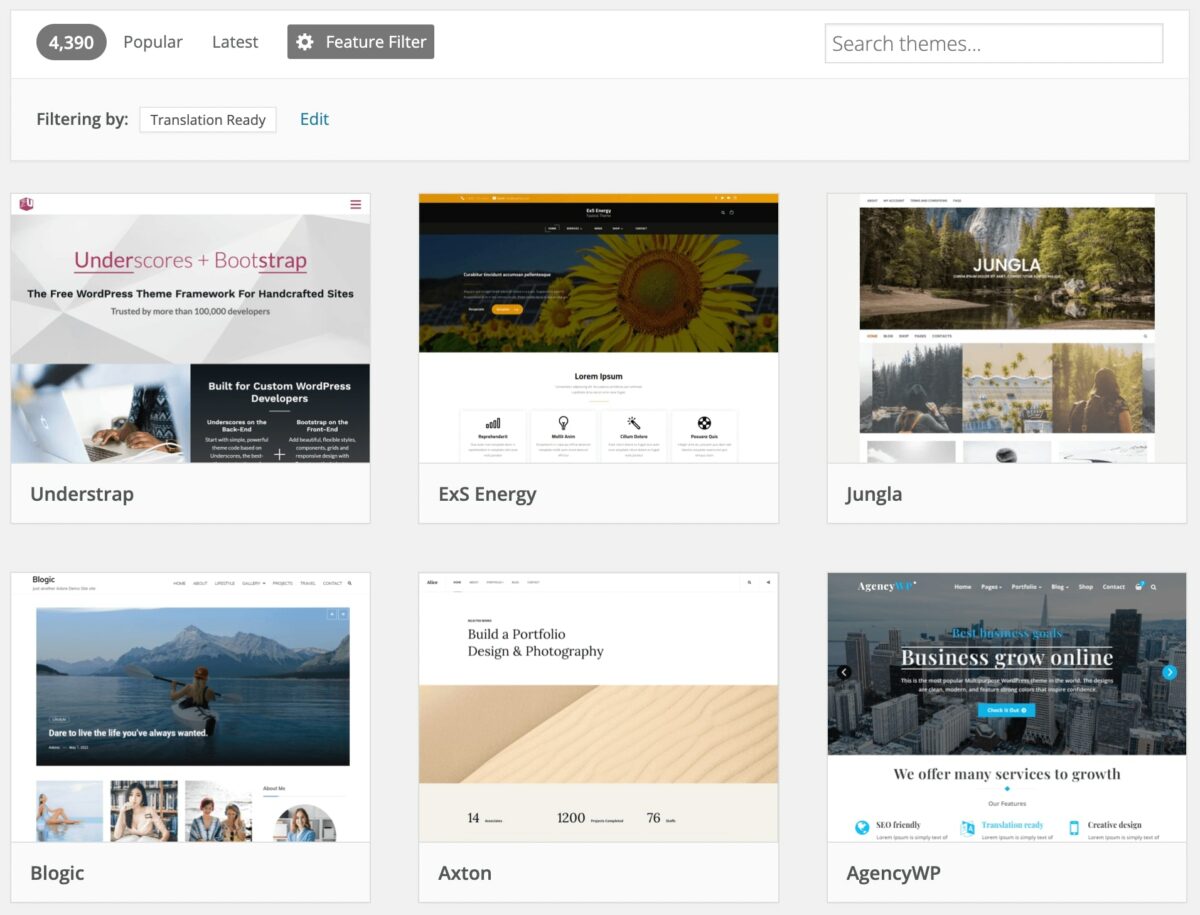Image resolution: width=1200 pixels, height=915 pixels.
Task: Click the light bulb Multii Anim icon
Action: pos(563,421)
